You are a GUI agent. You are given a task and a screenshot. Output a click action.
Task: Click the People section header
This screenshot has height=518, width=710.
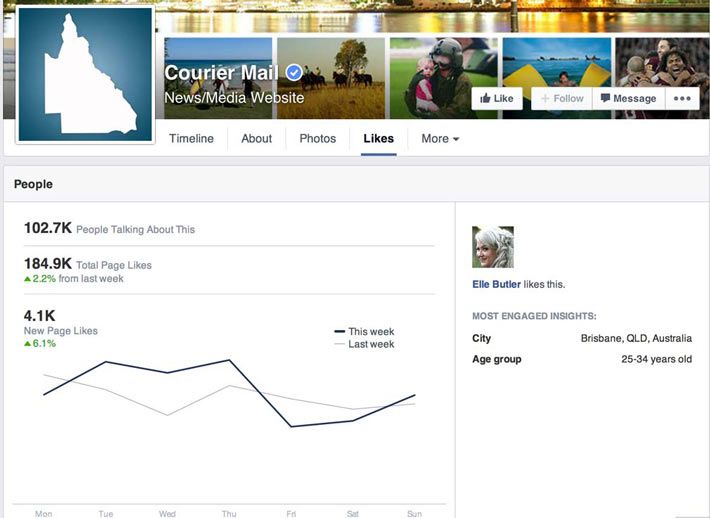pyautogui.click(x=33, y=184)
